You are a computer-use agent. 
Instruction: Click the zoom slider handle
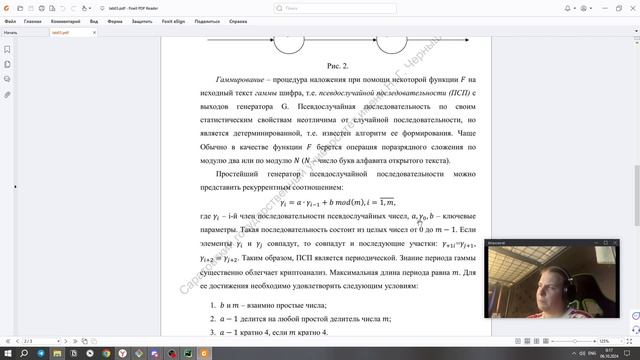575,341
